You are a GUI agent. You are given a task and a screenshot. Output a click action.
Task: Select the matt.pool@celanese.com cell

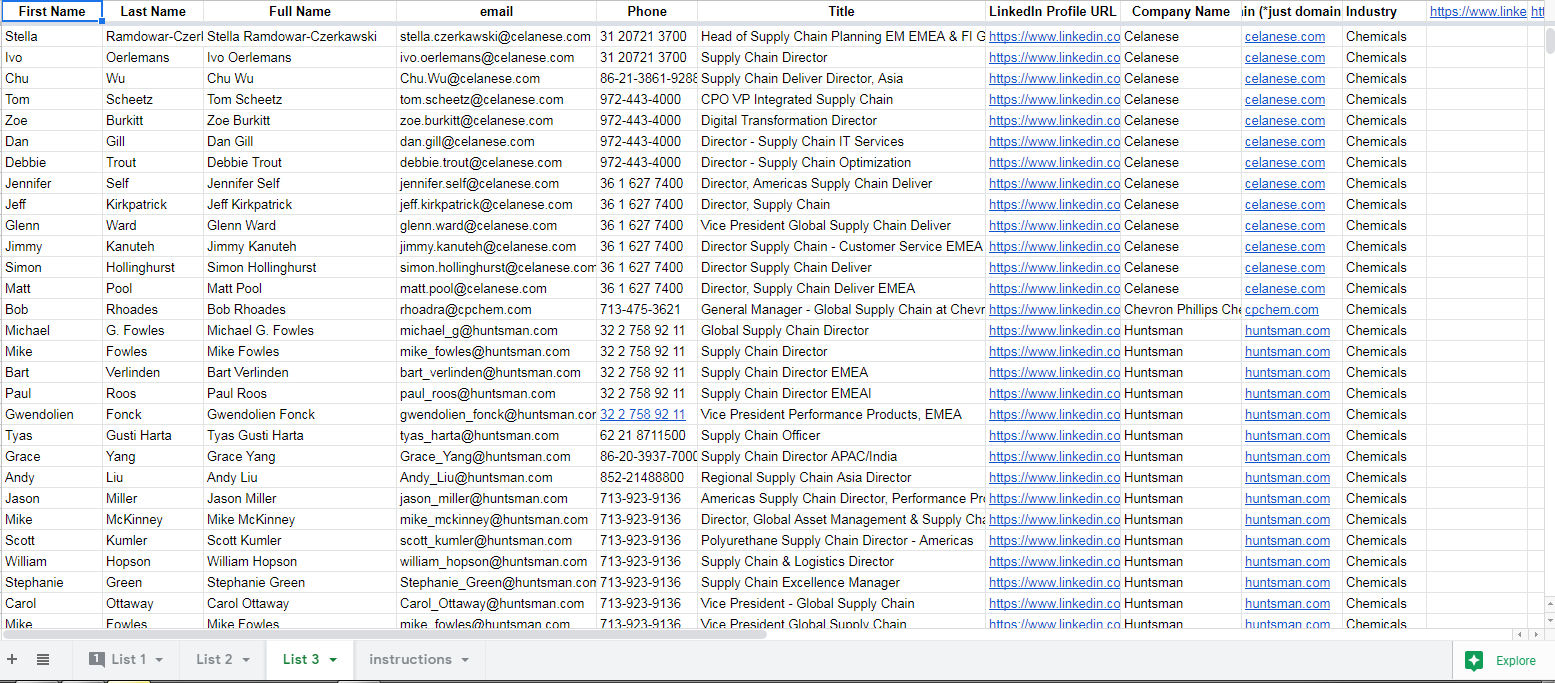pos(497,288)
